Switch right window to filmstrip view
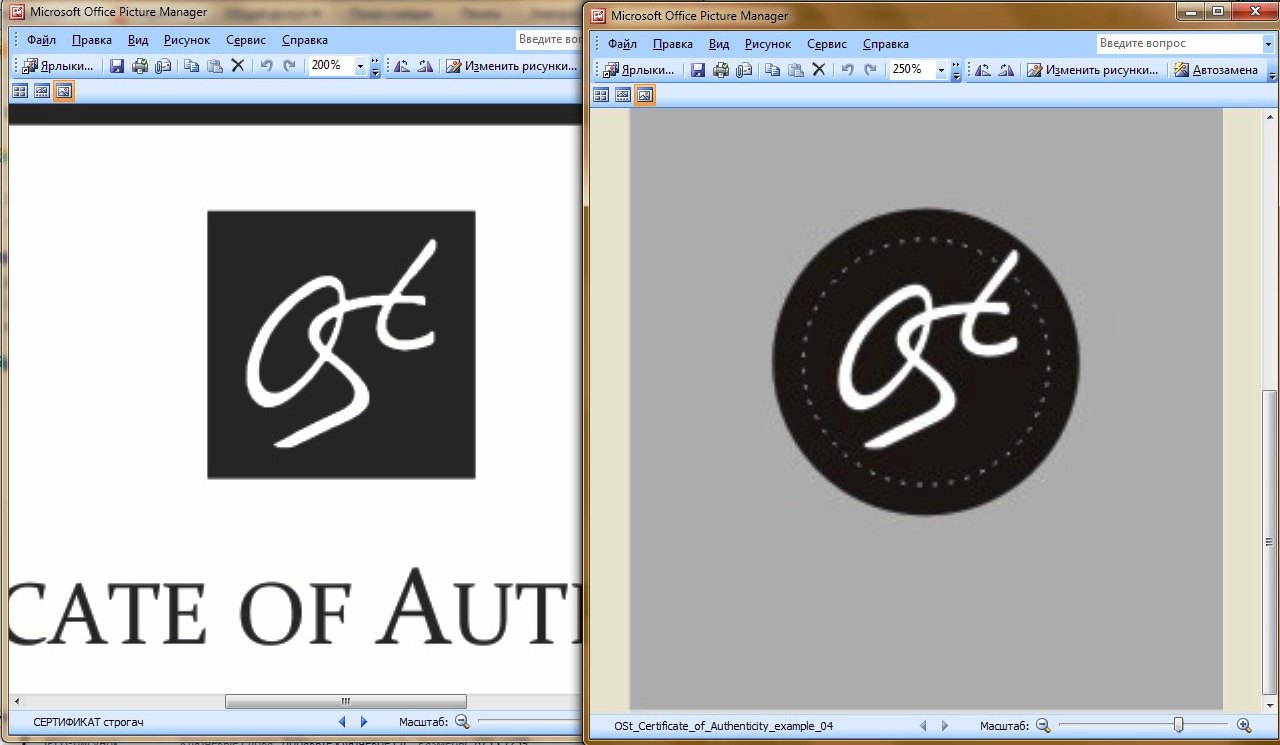Image resolution: width=1280 pixels, height=745 pixels. pyautogui.click(x=623, y=95)
